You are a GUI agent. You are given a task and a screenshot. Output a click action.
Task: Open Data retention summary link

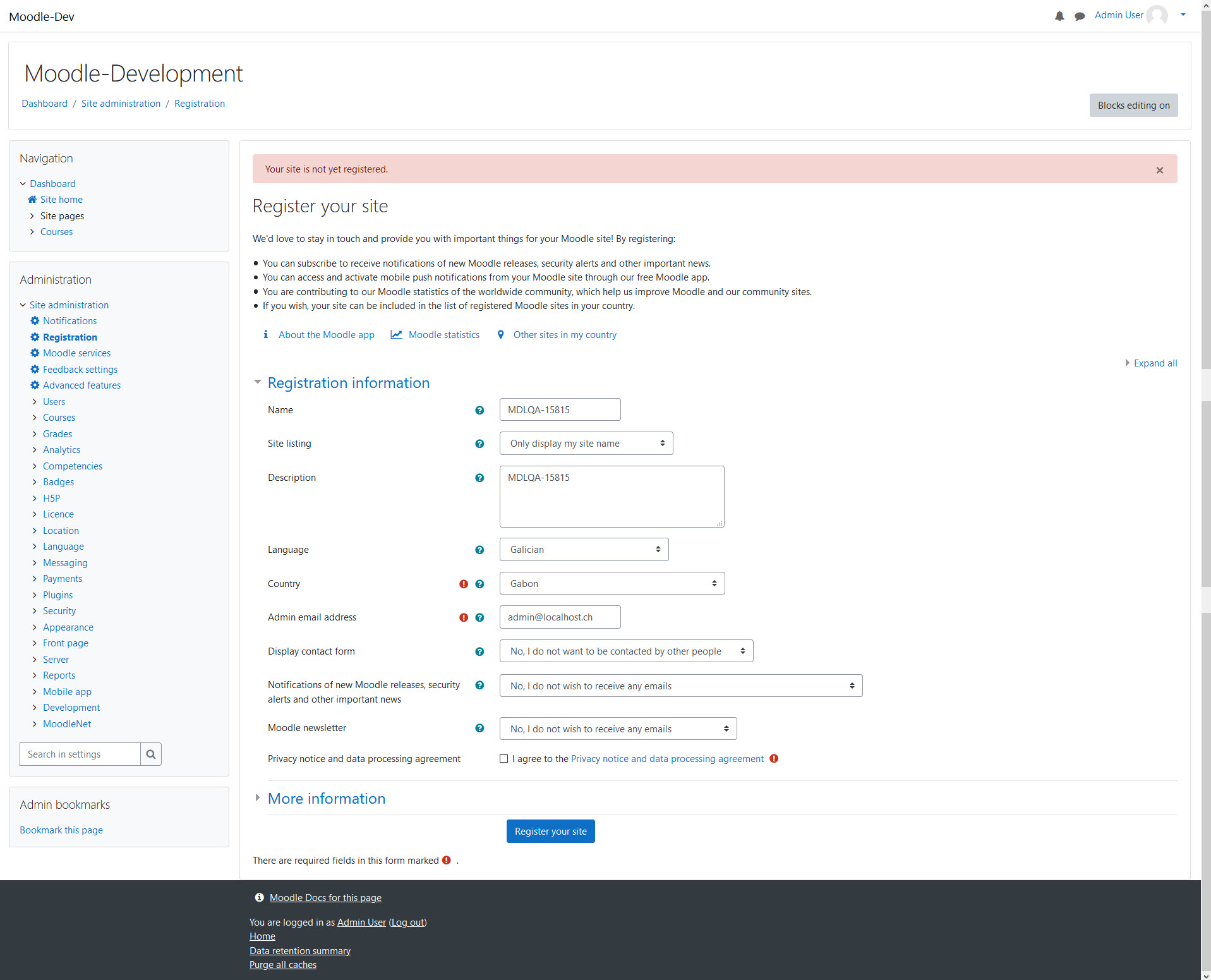click(300, 950)
